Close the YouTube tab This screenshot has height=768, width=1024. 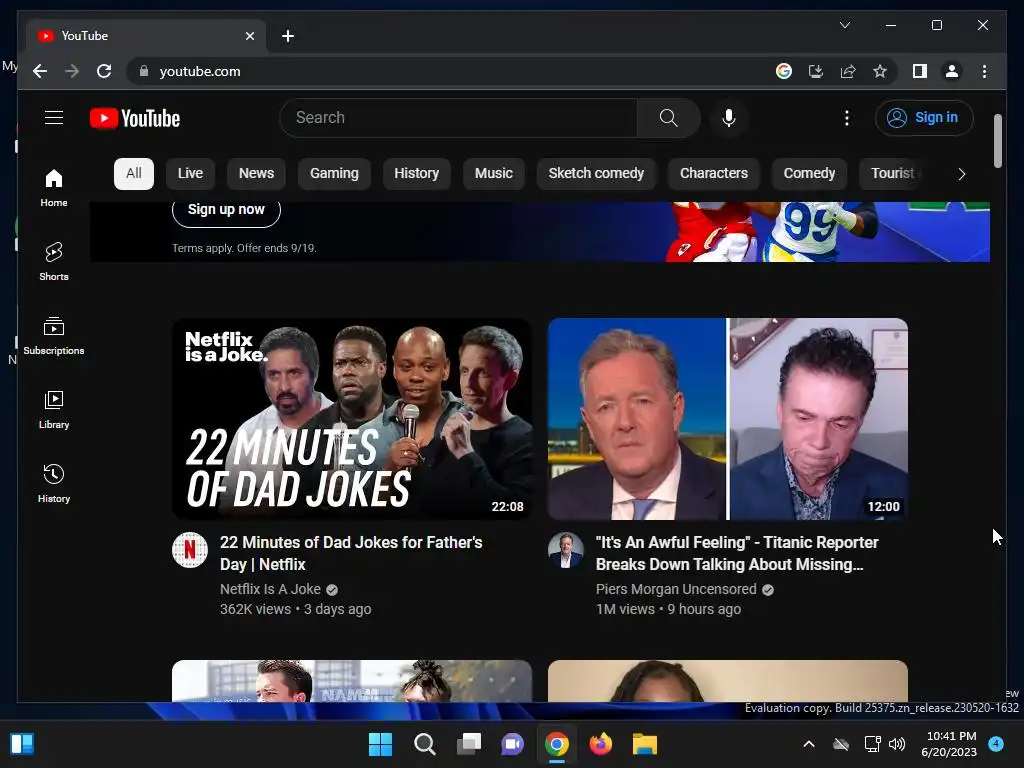tap(249, 36)
